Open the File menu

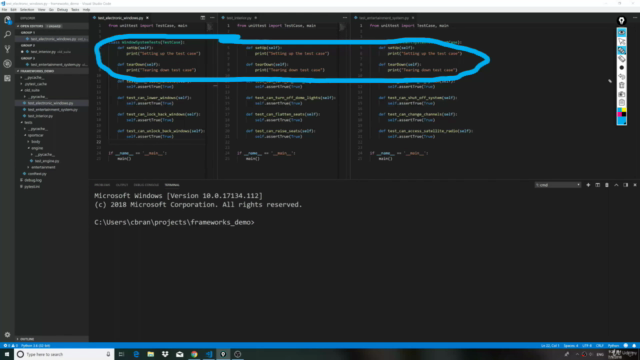click(x=4, y=9)
